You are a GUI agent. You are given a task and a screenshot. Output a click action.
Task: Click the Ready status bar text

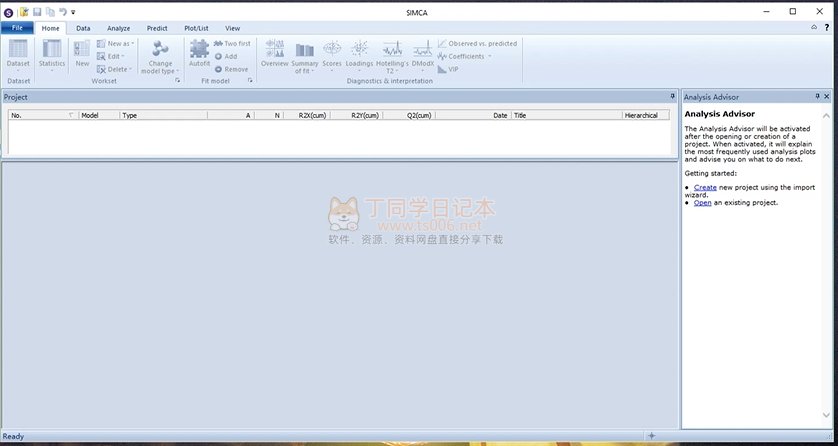[13, 436]
